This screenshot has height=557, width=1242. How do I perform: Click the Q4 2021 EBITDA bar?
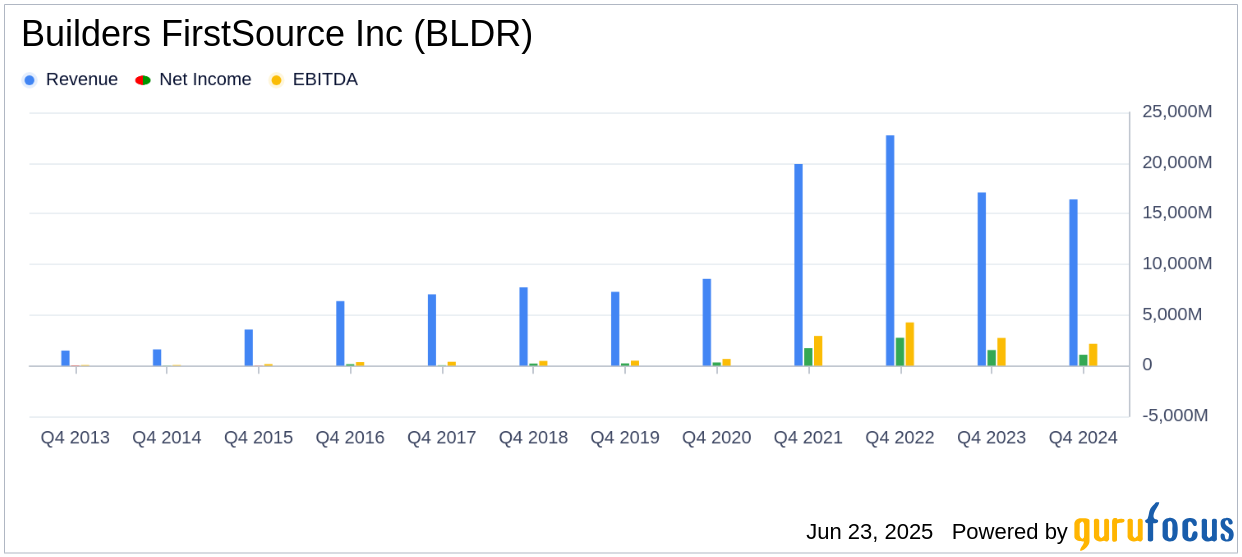tap(818, 351)
